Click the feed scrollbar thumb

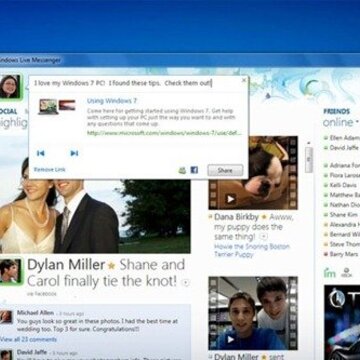click(309, 159)
